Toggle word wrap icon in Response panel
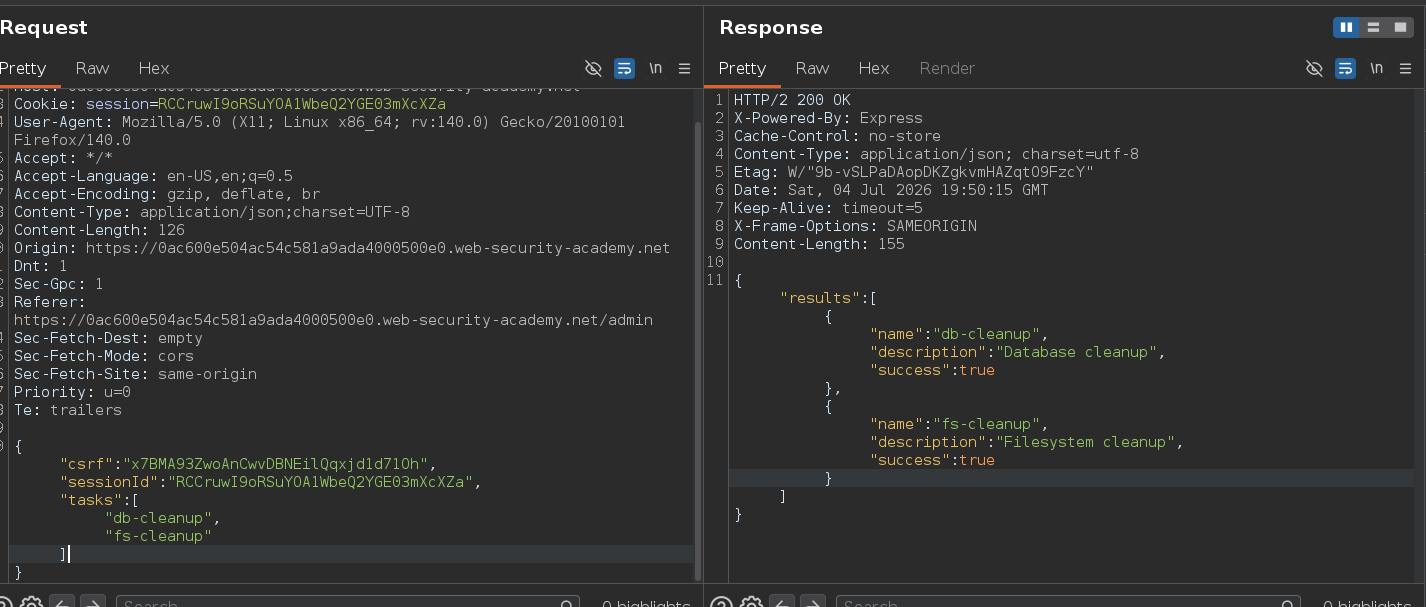 (1345, 68)
